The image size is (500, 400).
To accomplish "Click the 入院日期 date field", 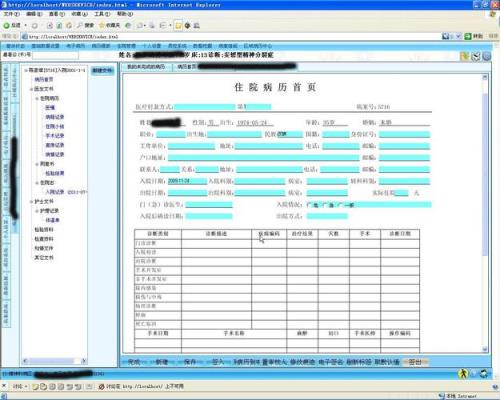I will pyautogui.click(x=187, y=181).
